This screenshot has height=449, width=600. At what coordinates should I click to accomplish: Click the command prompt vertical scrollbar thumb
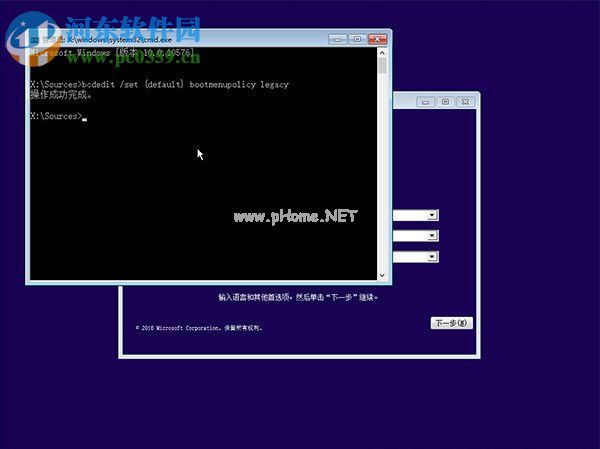click(383, 67)
